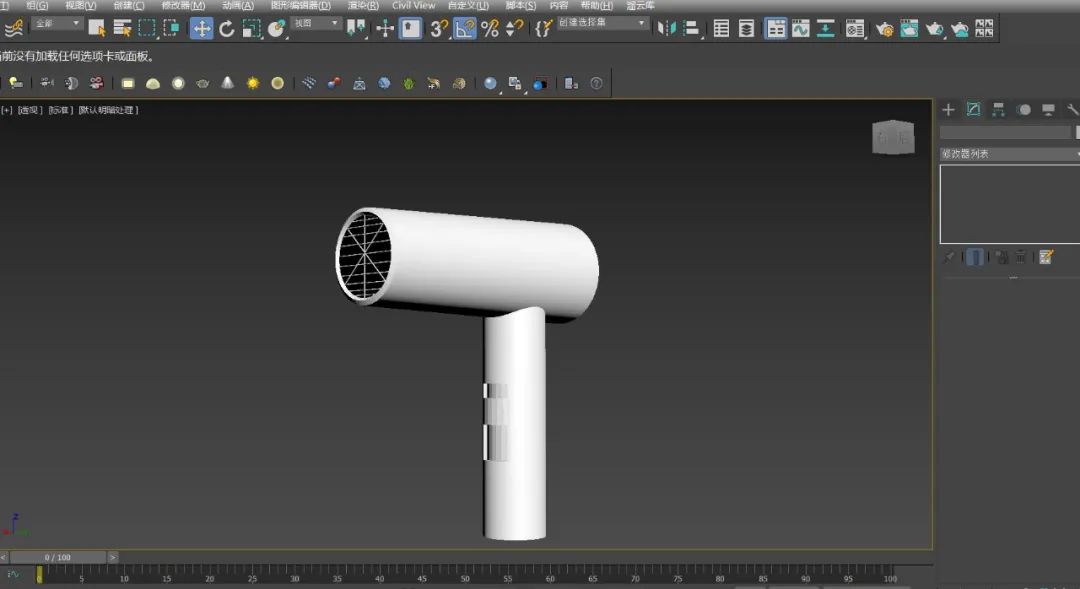Click the Bind to Space Warp icon
Image resolution: width=1080 pixels, height=589 pixels.
pyautogui.click(x=14, y=28)
